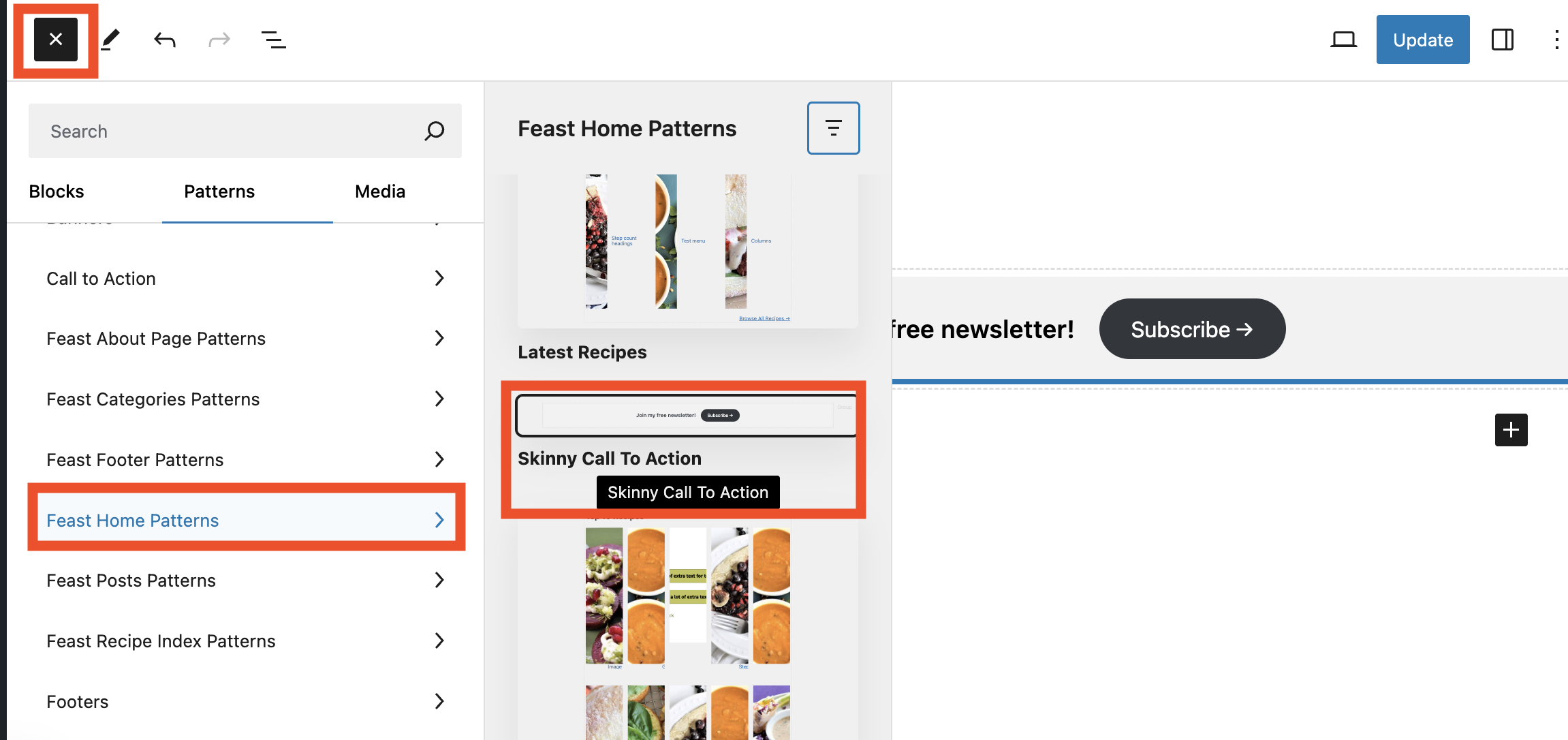Close the block inserter panel
The height and width of the screenshot is (740, 1568).
point(56,40)
